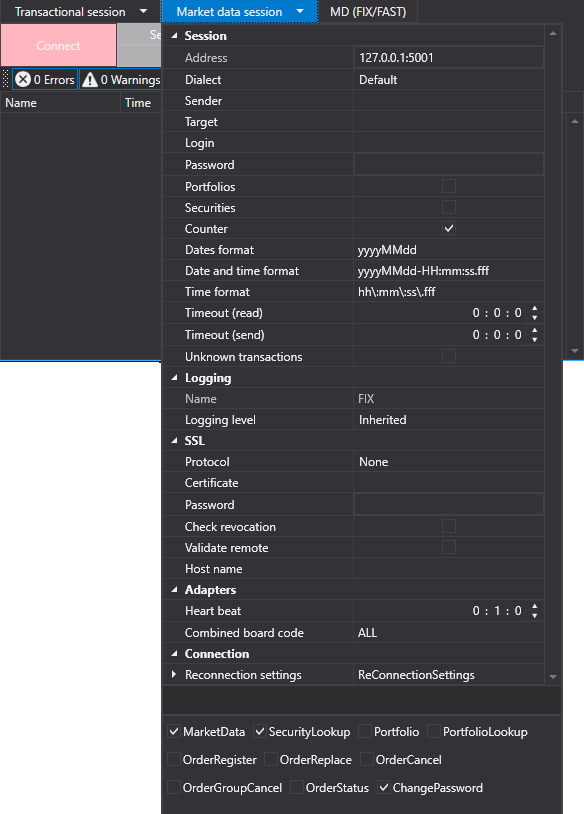Uncheck the SecurityLookup checkbox
584x814 pixels.
click(x=260, y=731)
